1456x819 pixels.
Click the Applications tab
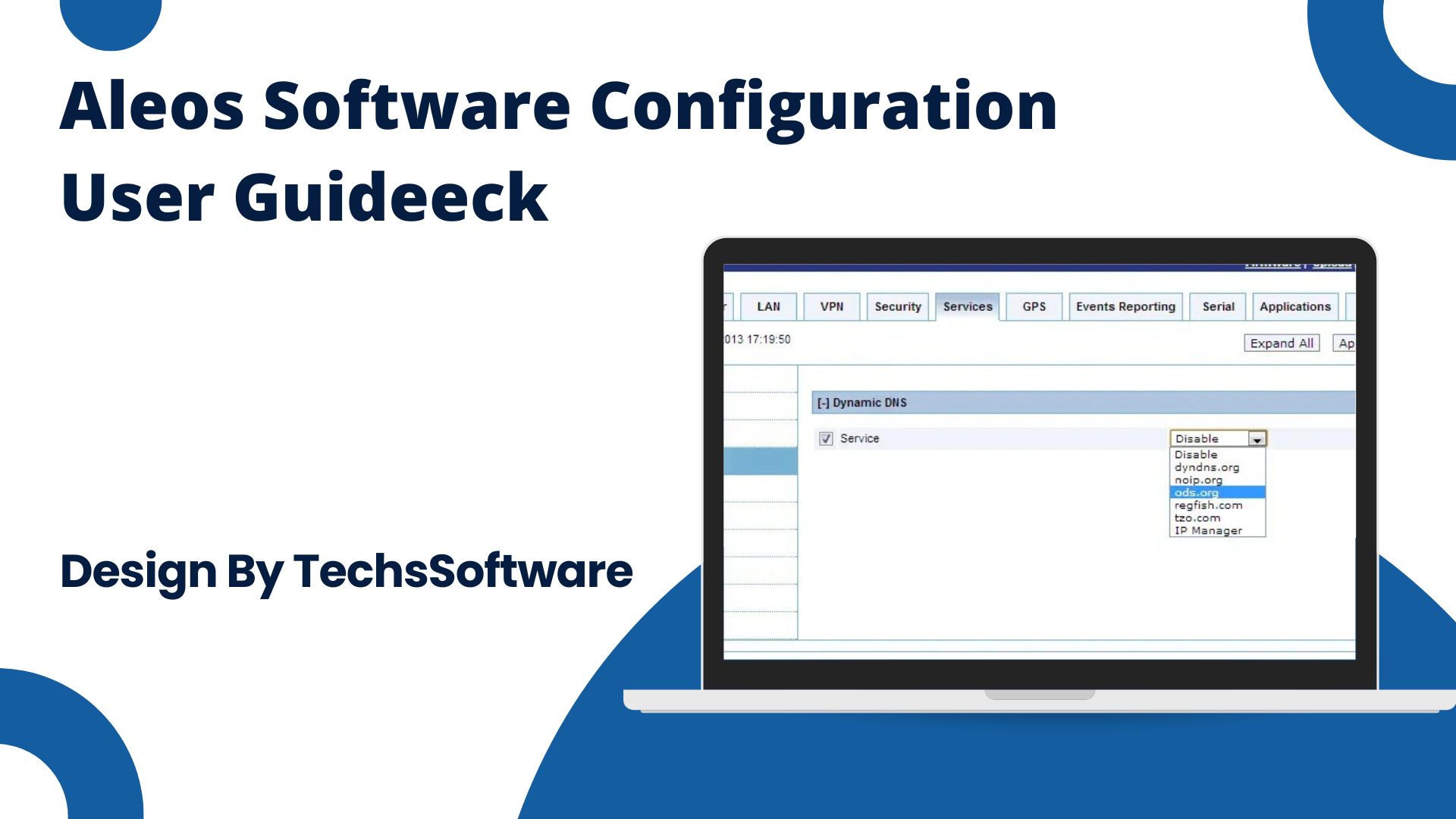(x=1294, y=306)
